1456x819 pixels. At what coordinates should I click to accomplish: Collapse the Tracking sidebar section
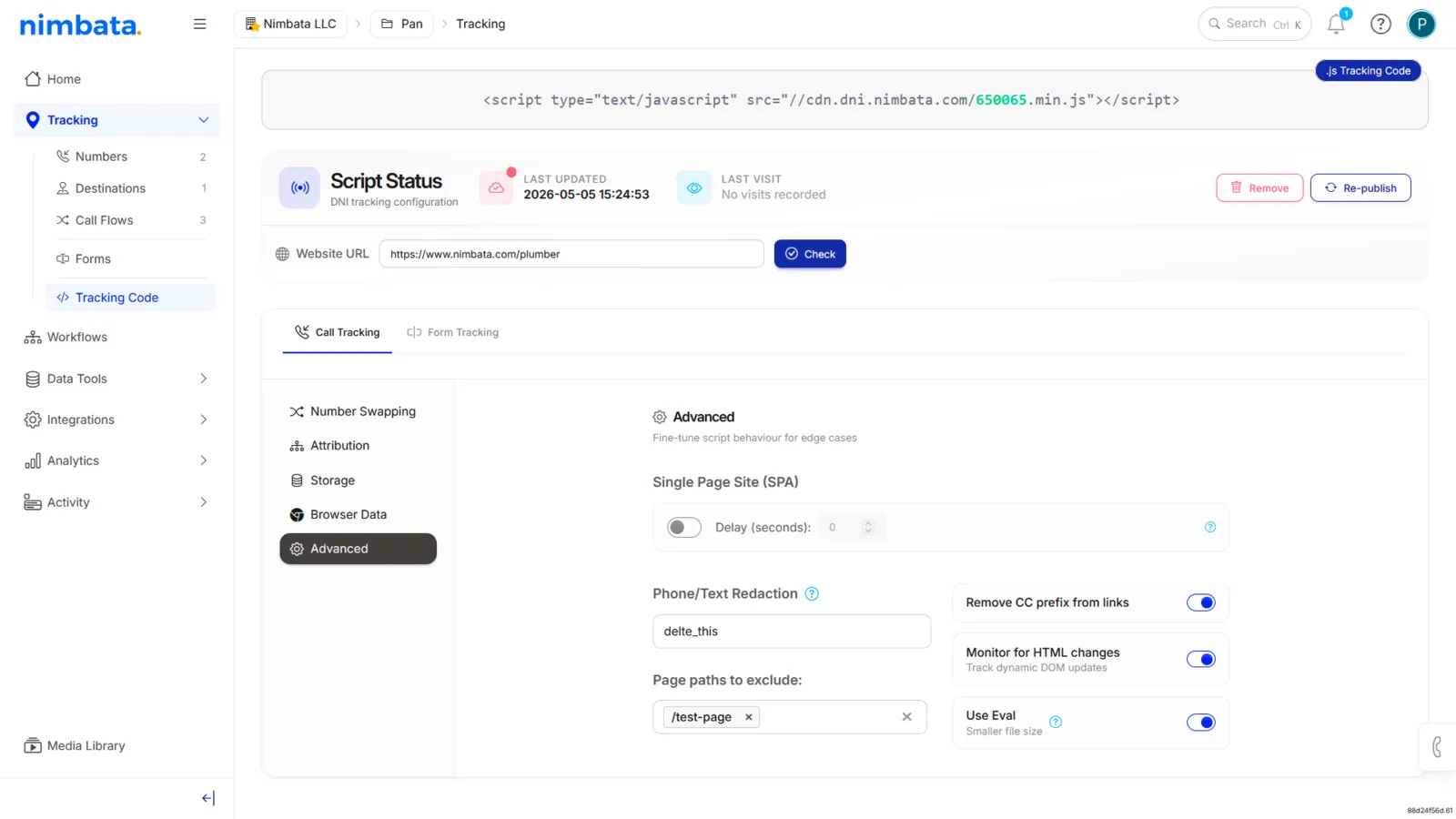click(x=203, y=120)
